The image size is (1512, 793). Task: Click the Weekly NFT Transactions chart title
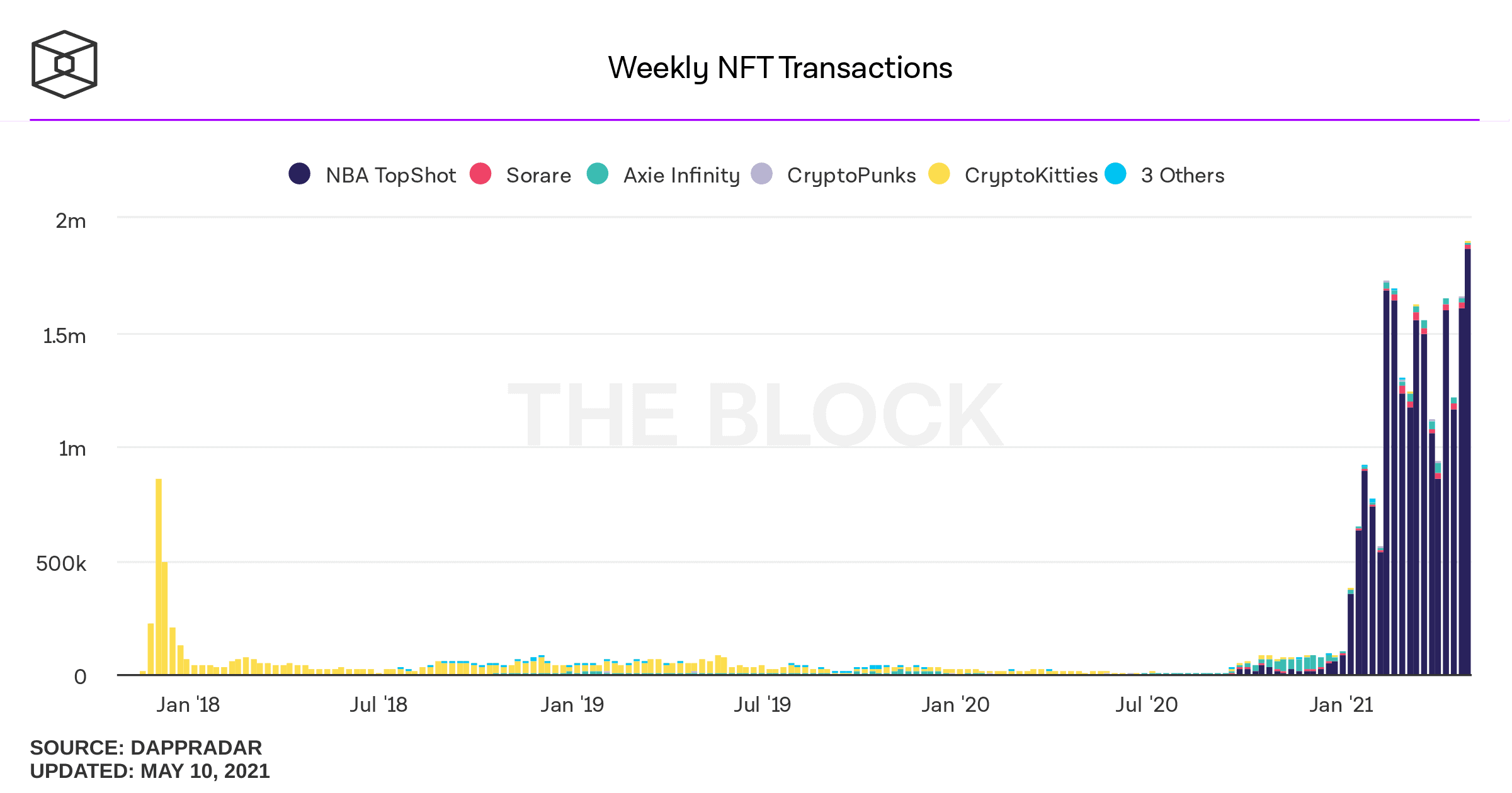(780, 68)
